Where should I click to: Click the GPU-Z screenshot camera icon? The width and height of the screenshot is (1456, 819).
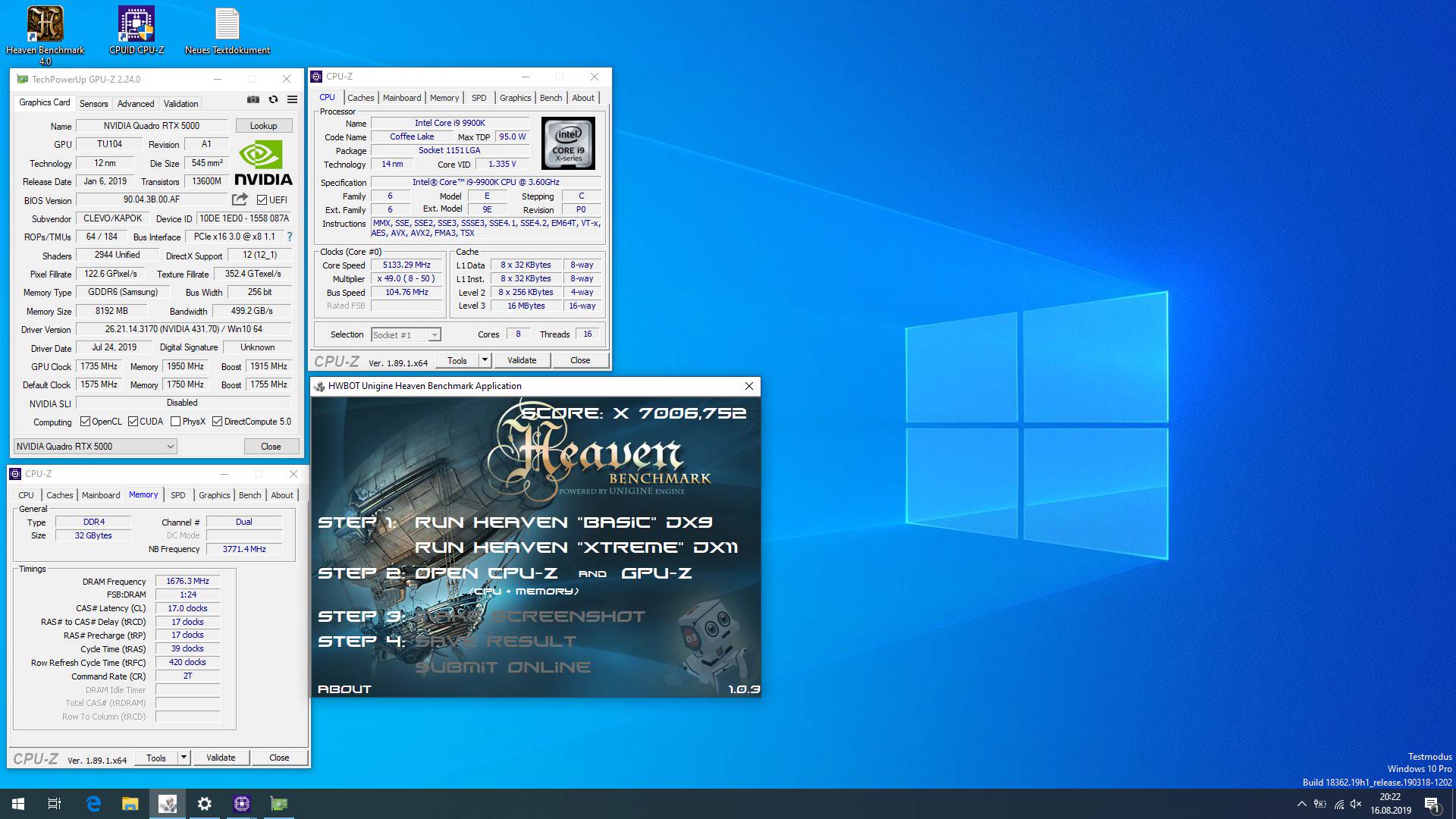click(x=253, y=99)
